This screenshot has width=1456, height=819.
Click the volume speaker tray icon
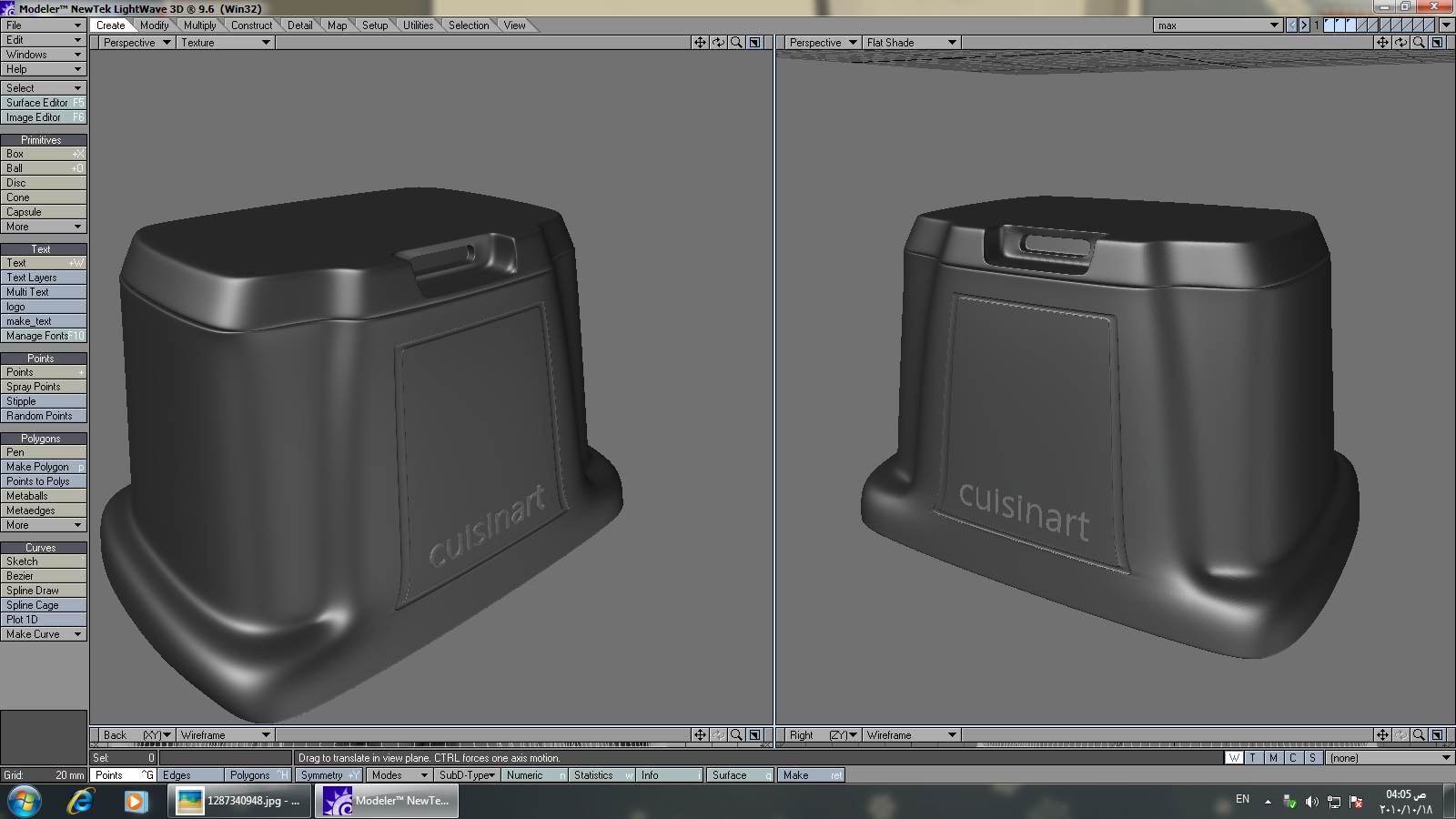point(1311,802)
